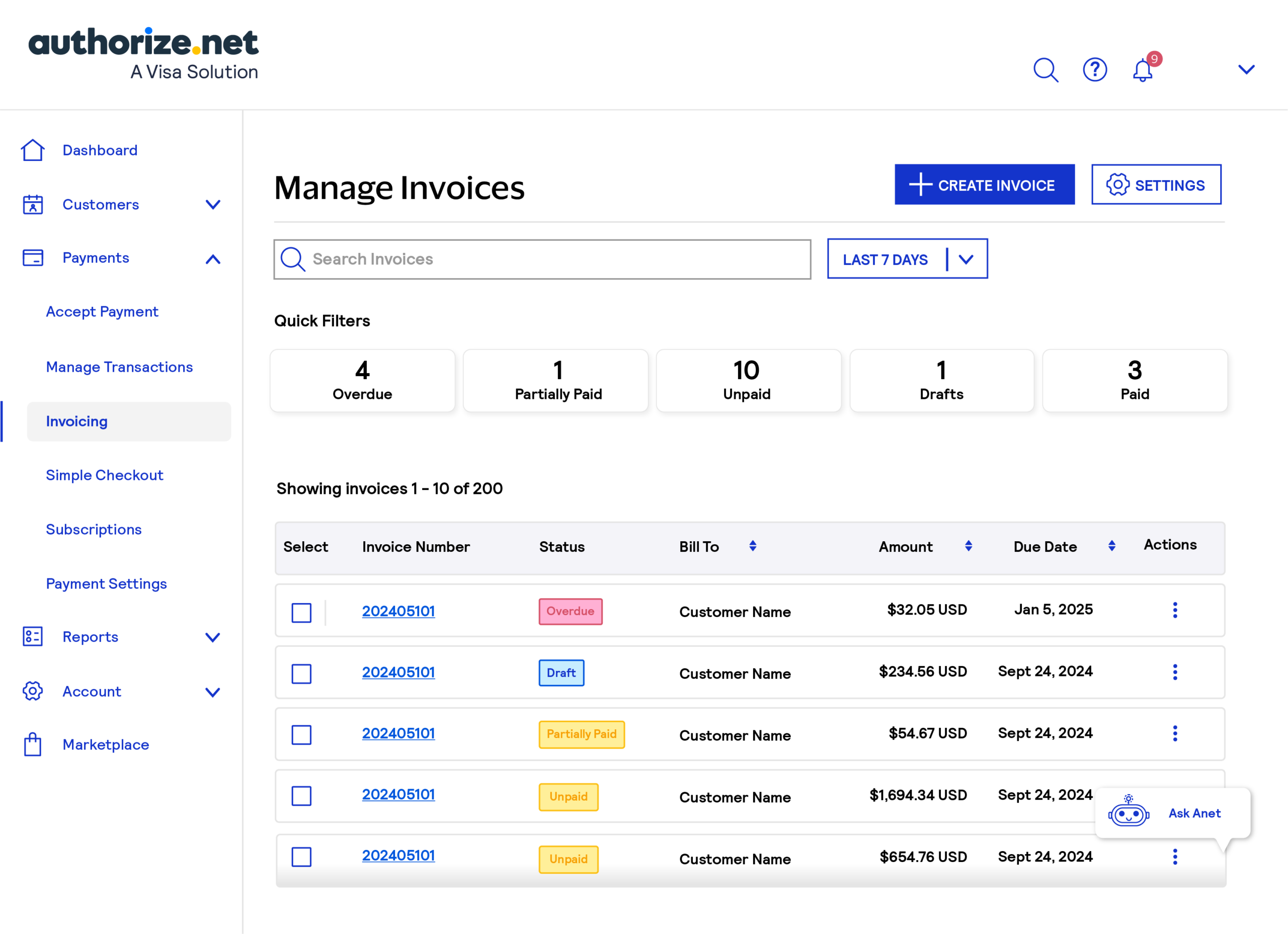Open the search icon in the header
This screenshot has height=934, width=1288.
(x=1045, y=70)
